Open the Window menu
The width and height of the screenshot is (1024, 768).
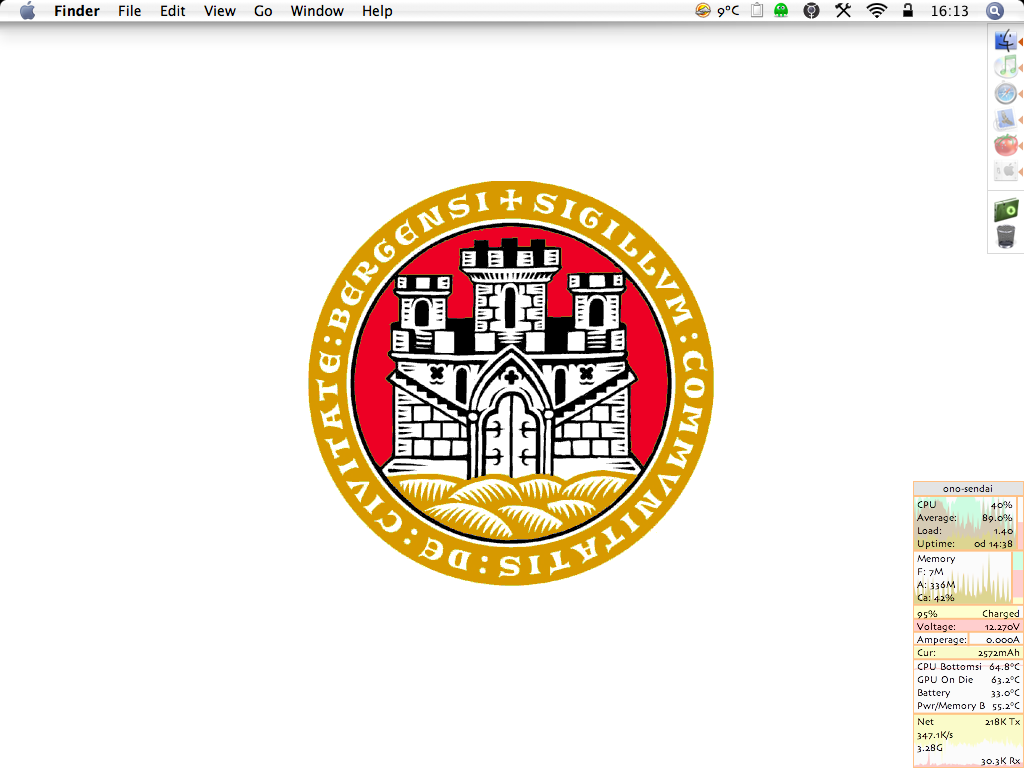317,11
